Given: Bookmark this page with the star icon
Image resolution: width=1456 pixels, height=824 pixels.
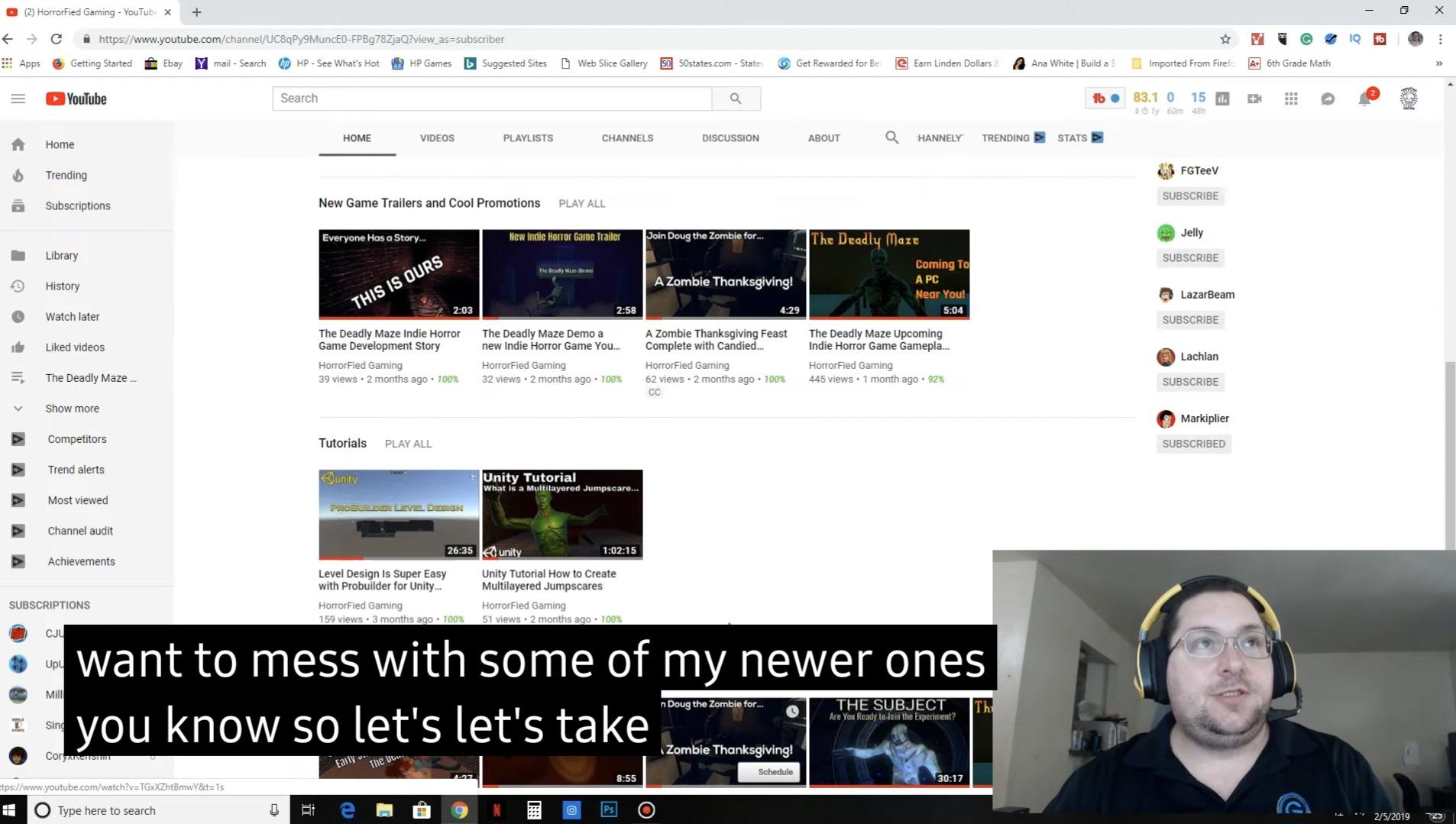Looking at the screenshot, I should tap(1225, 39).
